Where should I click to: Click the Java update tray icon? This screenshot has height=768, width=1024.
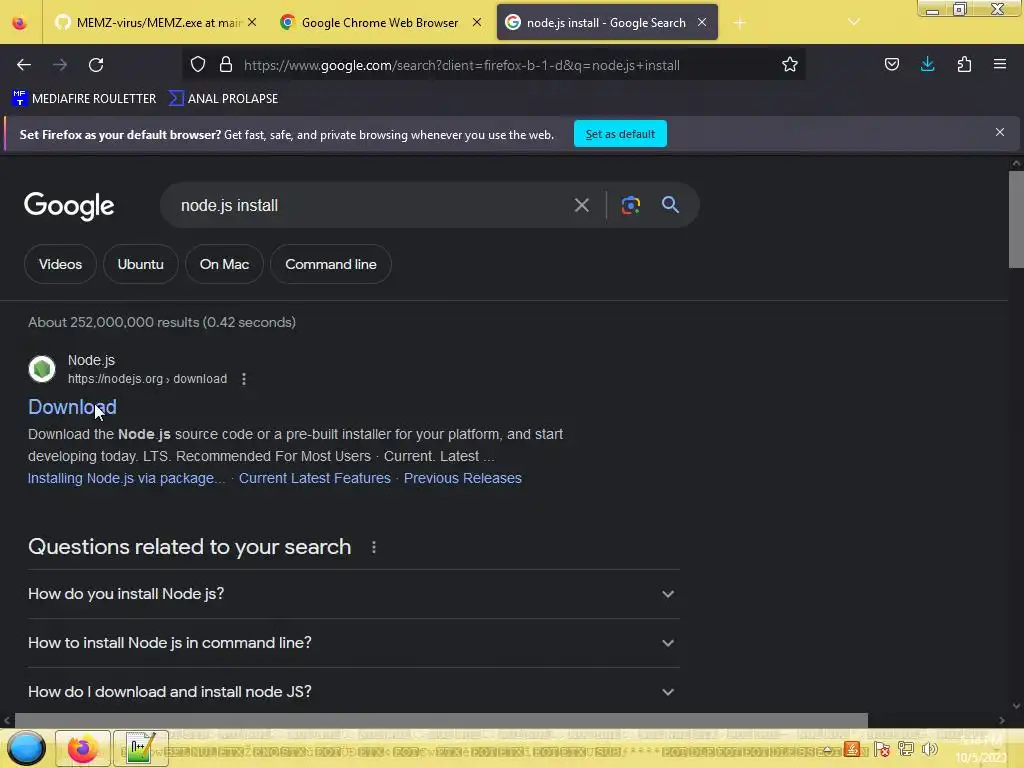coord(852,750)
